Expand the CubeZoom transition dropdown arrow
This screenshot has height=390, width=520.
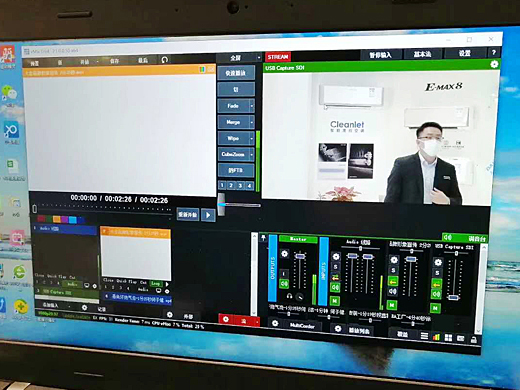coord(252,155)
